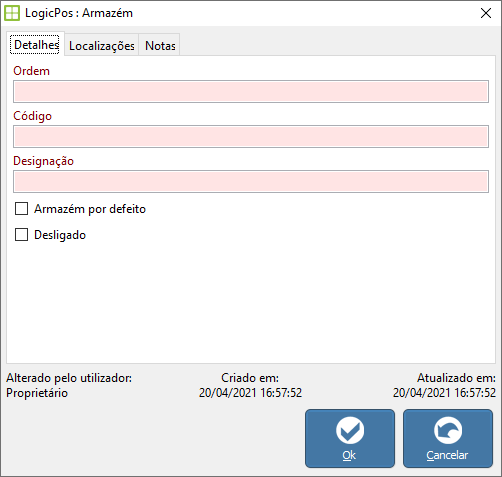This screenshot has width=502, height=477.
Task: Click into the Ordem input field
Action: click(x=251, y=91)
